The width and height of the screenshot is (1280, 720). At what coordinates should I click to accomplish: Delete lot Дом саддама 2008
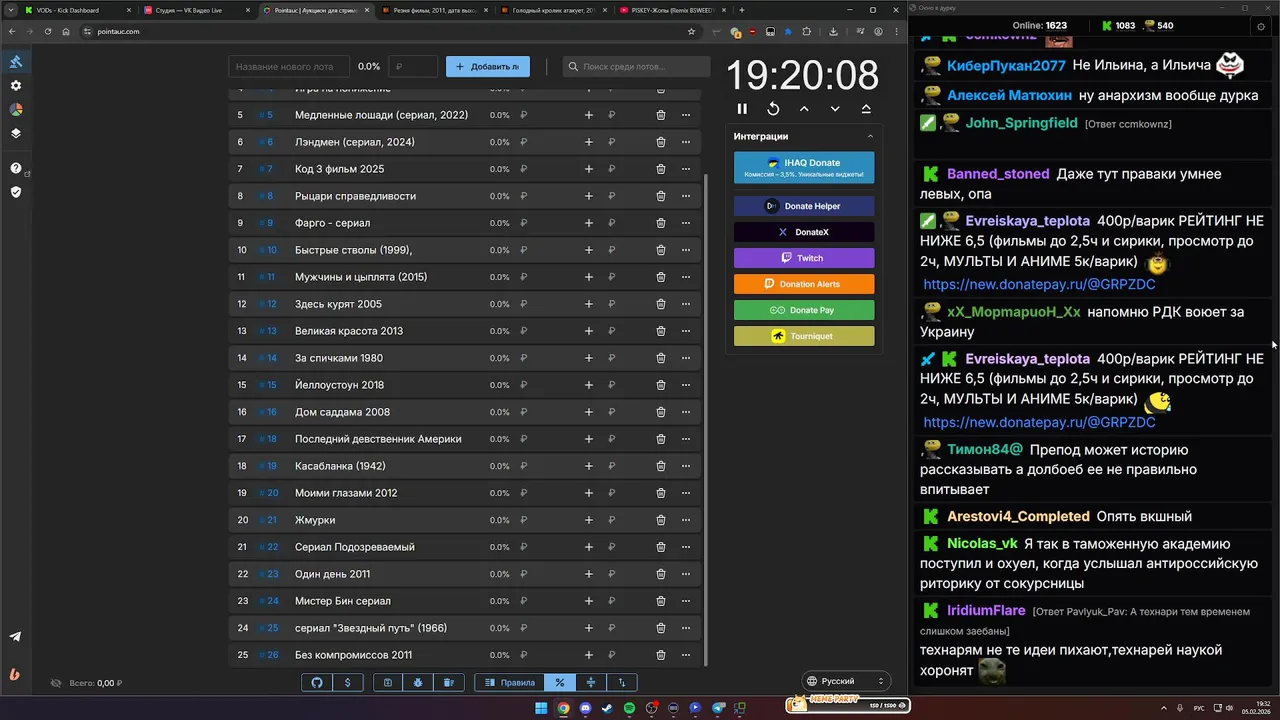(x=661, y=412)
